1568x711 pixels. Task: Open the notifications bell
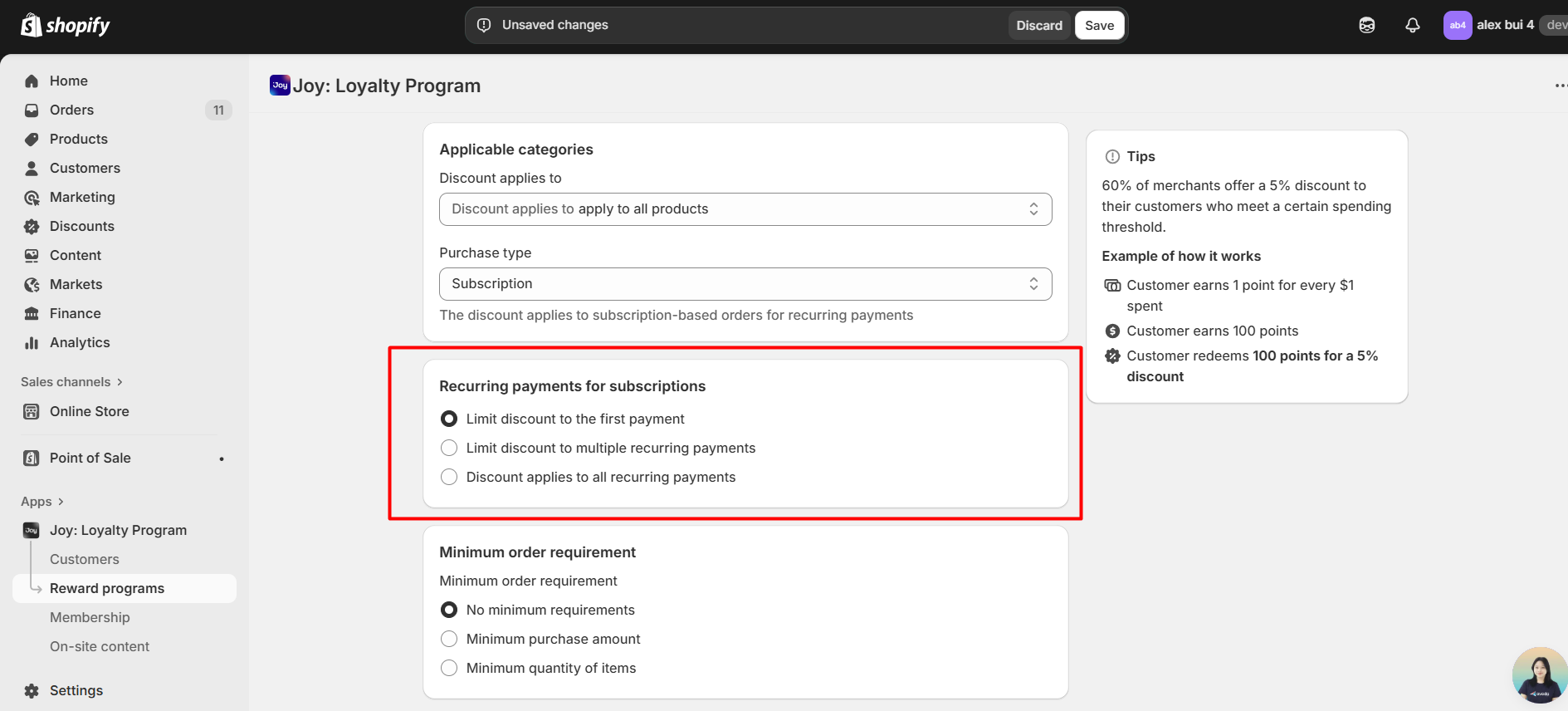tap(1412, 26)
